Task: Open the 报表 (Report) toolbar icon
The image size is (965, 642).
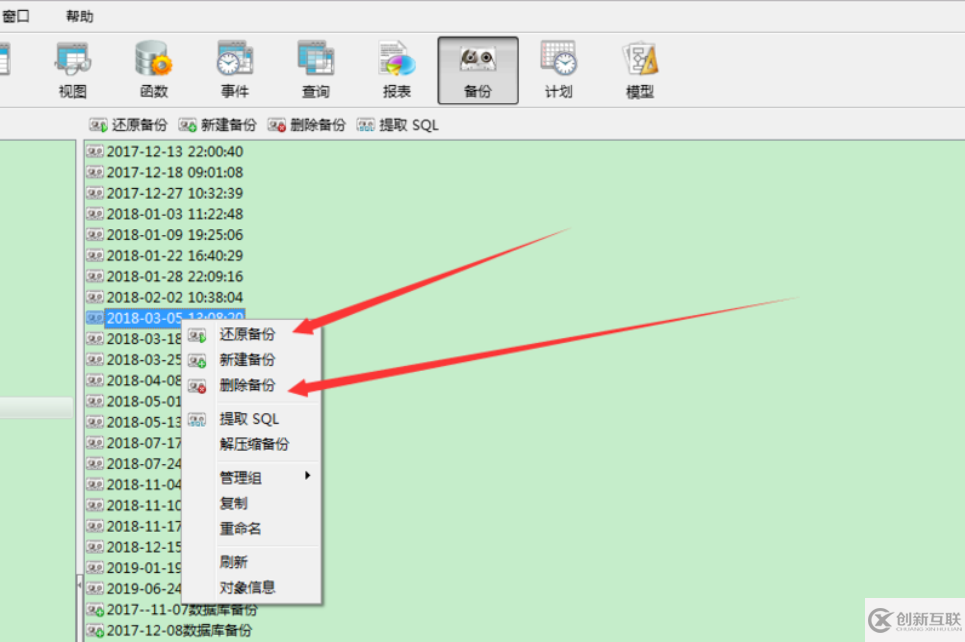Action: [x=396, y=70]
